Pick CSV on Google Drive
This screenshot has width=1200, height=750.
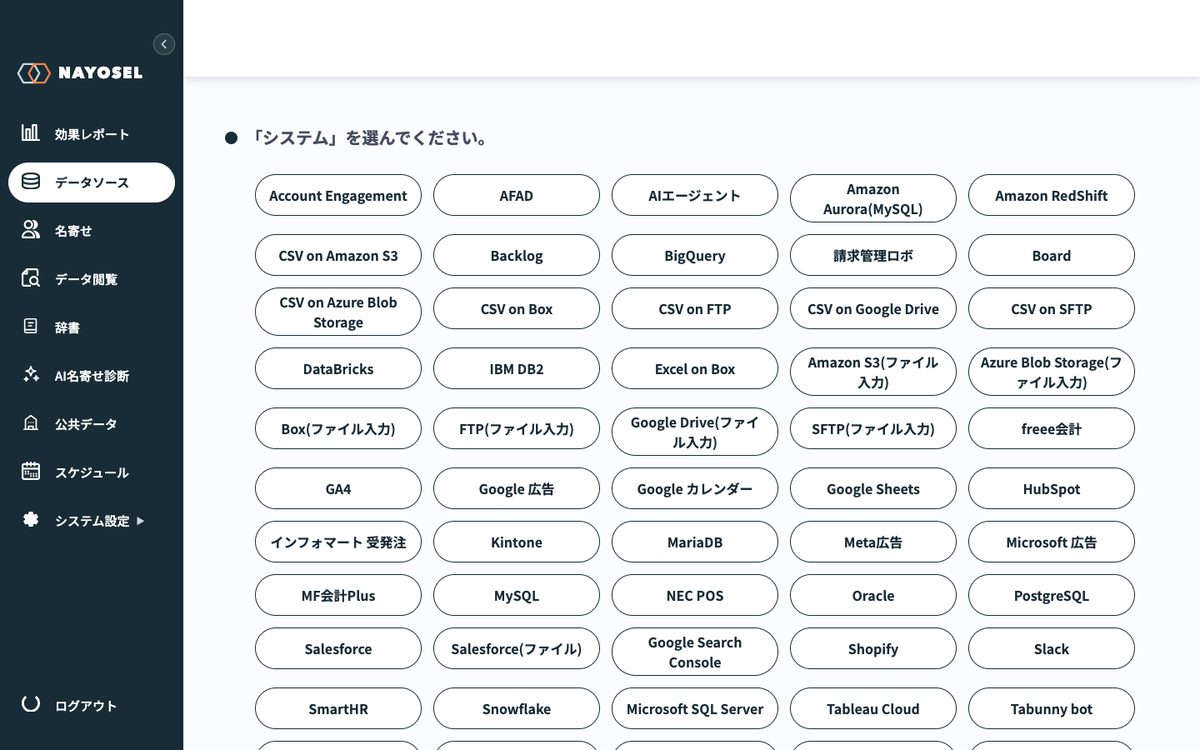(x=873, y=309)
